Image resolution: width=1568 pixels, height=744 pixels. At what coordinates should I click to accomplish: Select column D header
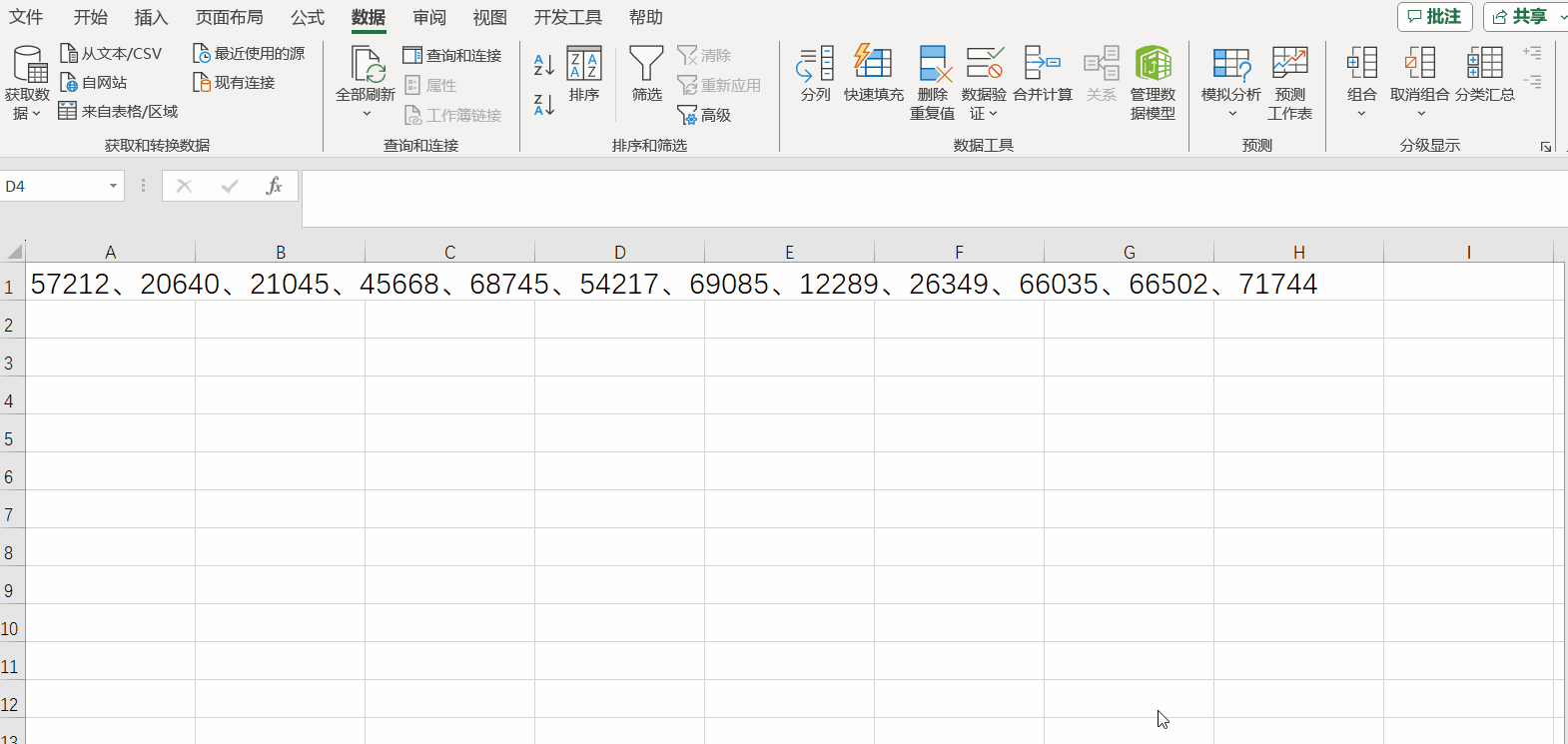(x=619, y=252)
